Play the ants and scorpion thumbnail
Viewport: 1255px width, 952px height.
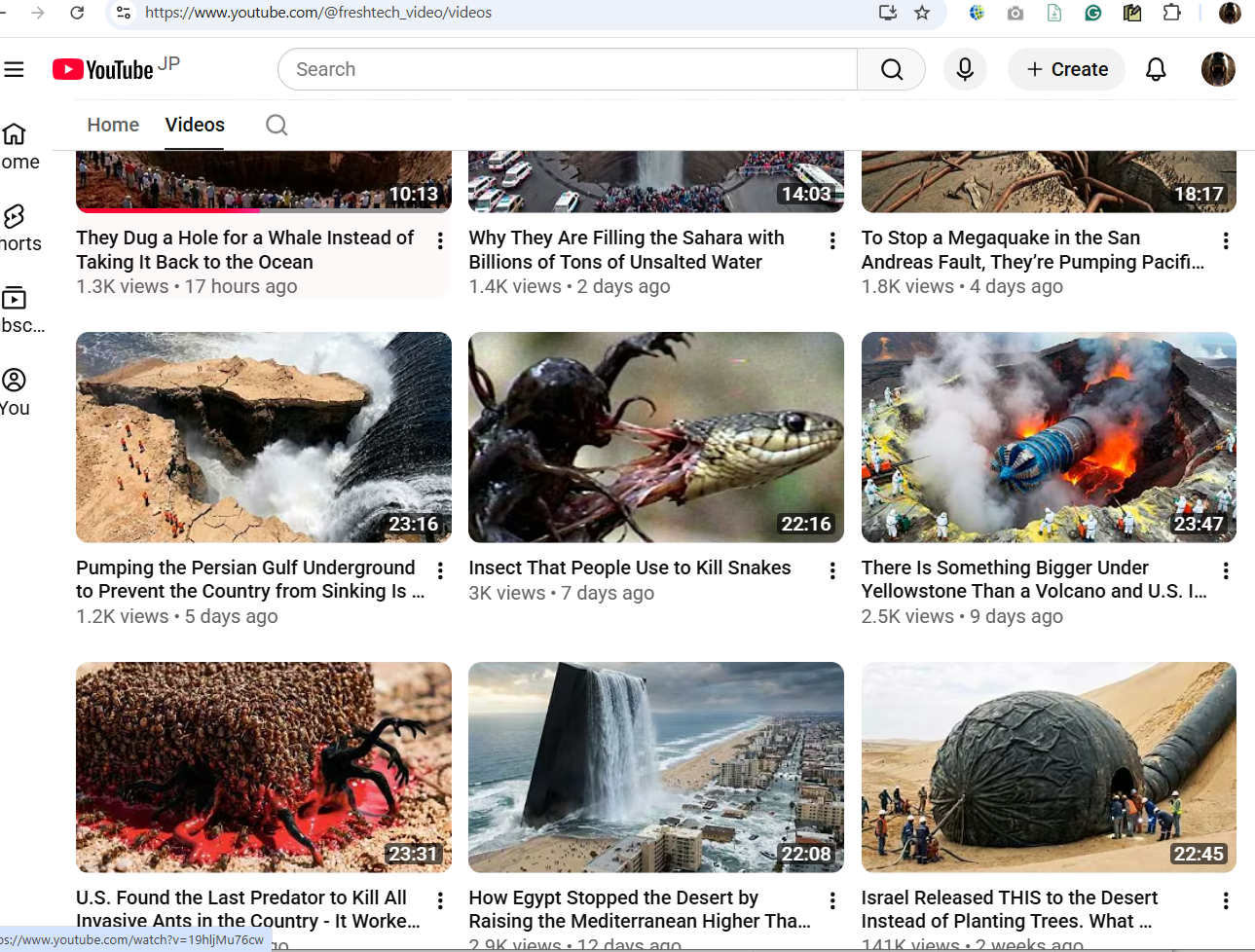pyautogui.click(x=264, y=767)
